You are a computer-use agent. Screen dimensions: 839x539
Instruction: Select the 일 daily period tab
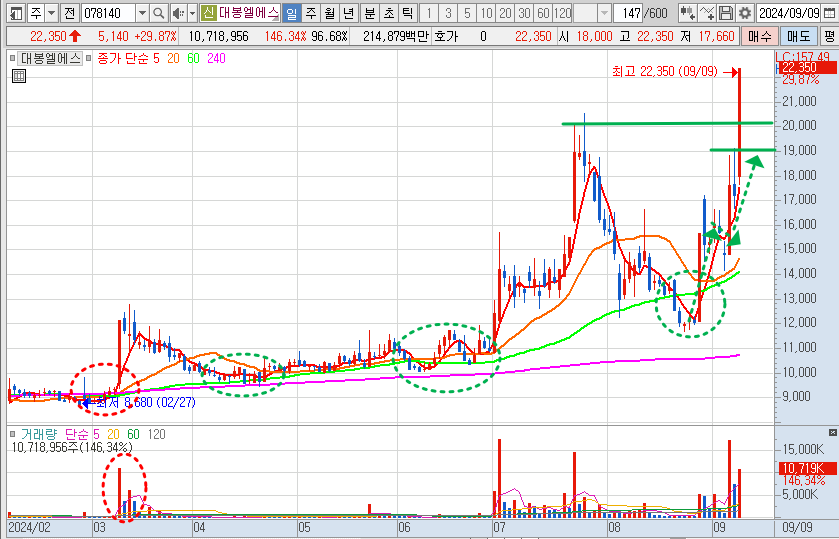click(x=291, y=13)
